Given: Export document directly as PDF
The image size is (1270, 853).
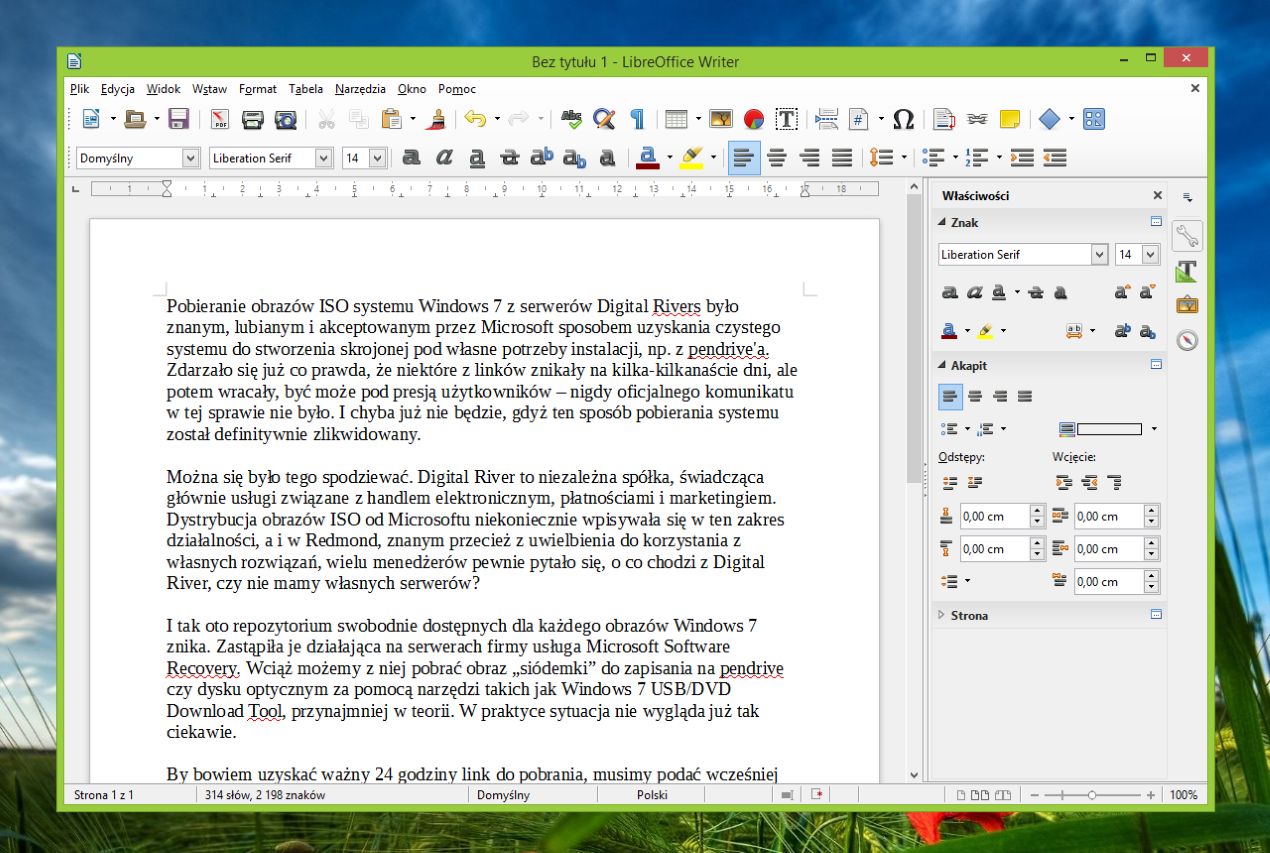Looking at the screenshot, I should click(220, 120).
